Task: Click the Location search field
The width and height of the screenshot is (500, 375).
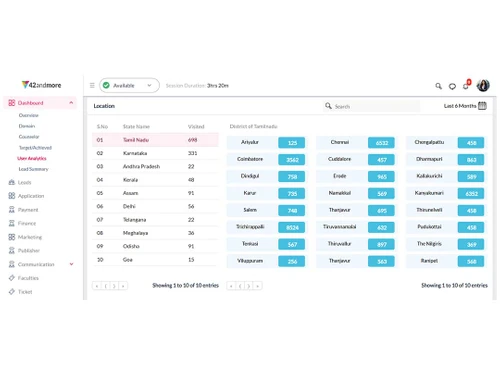Action: coord(372,106)
